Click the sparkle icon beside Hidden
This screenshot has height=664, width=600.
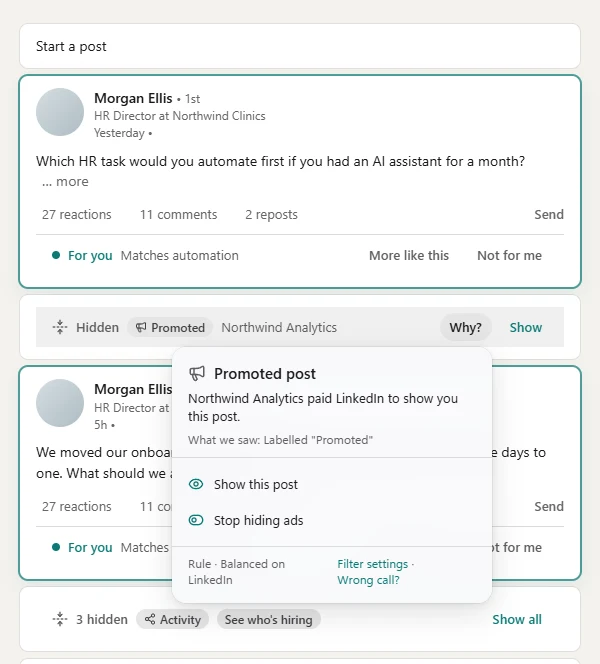tap(60, 327)
